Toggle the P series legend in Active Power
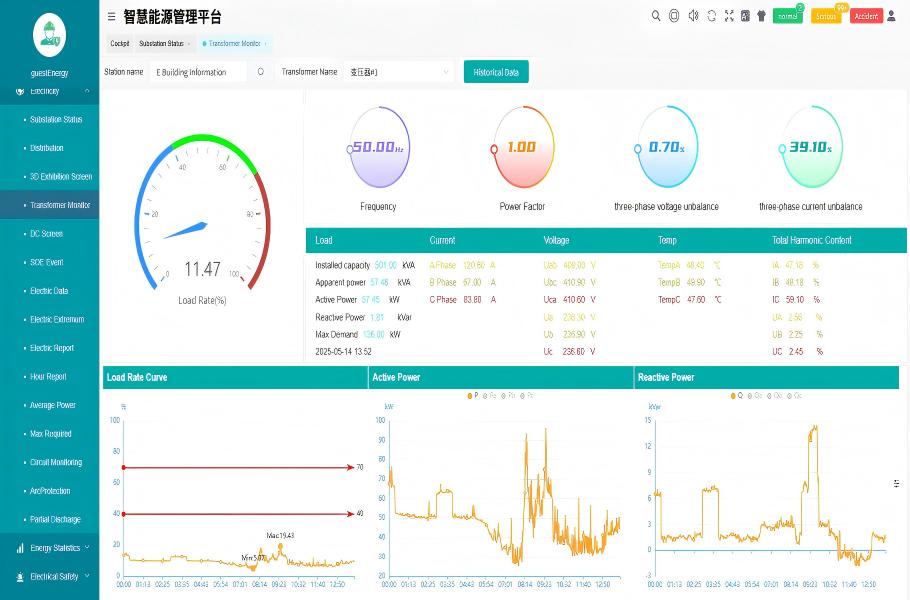This screenshot has width=910, height=600. click(472, 396)
